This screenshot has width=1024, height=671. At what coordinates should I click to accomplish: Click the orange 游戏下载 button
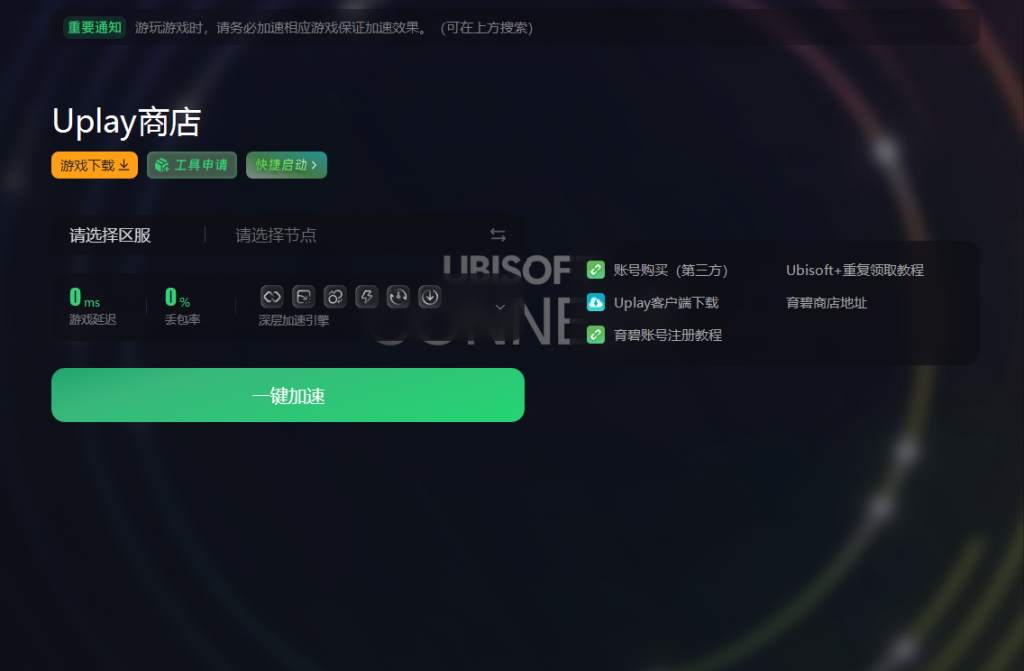click(x=95, y=165)
